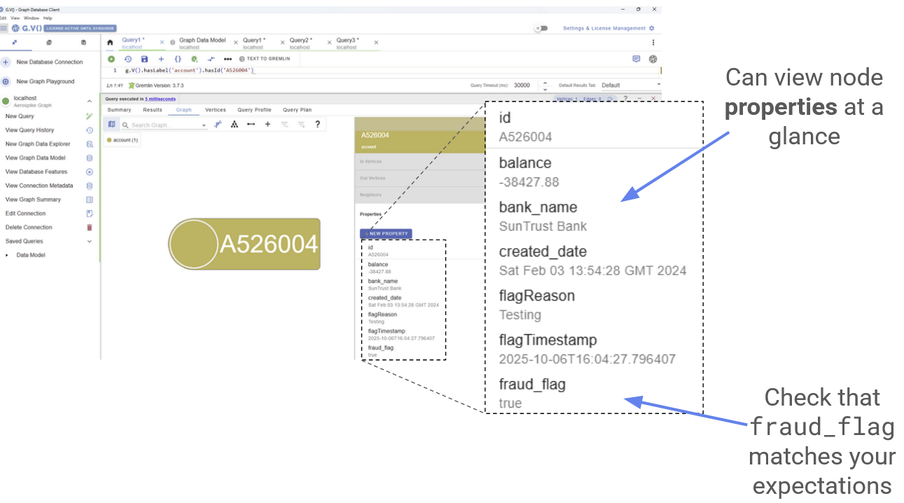Save the query using the floppy disk icon

point(145,59)
